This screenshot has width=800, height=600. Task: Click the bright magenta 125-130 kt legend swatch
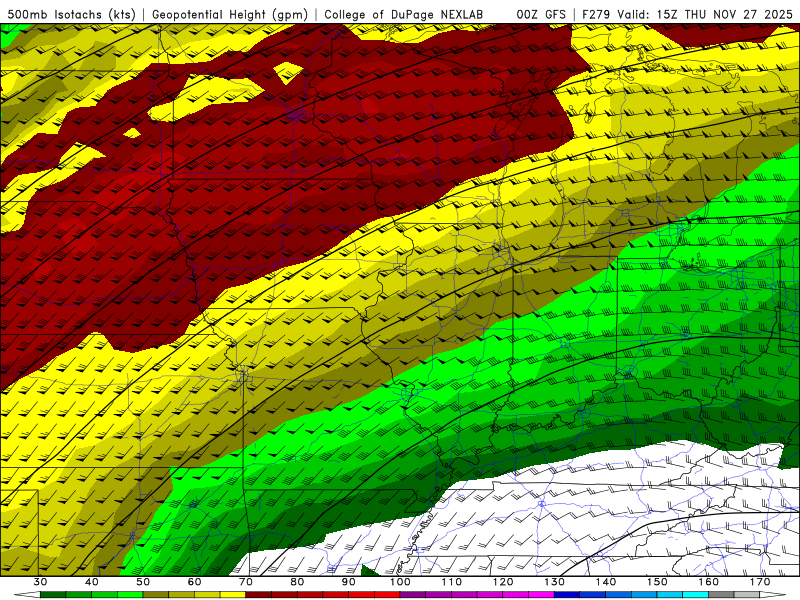tap(542, 595)
